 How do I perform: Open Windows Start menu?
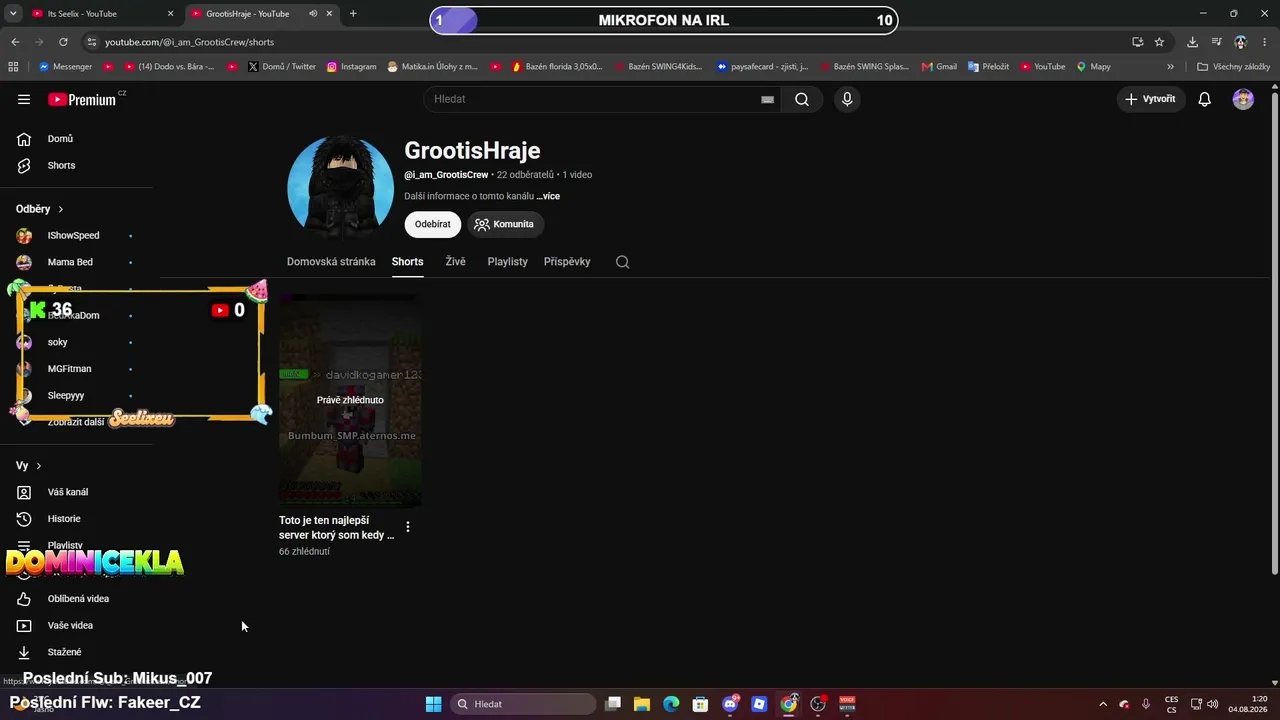433,704
